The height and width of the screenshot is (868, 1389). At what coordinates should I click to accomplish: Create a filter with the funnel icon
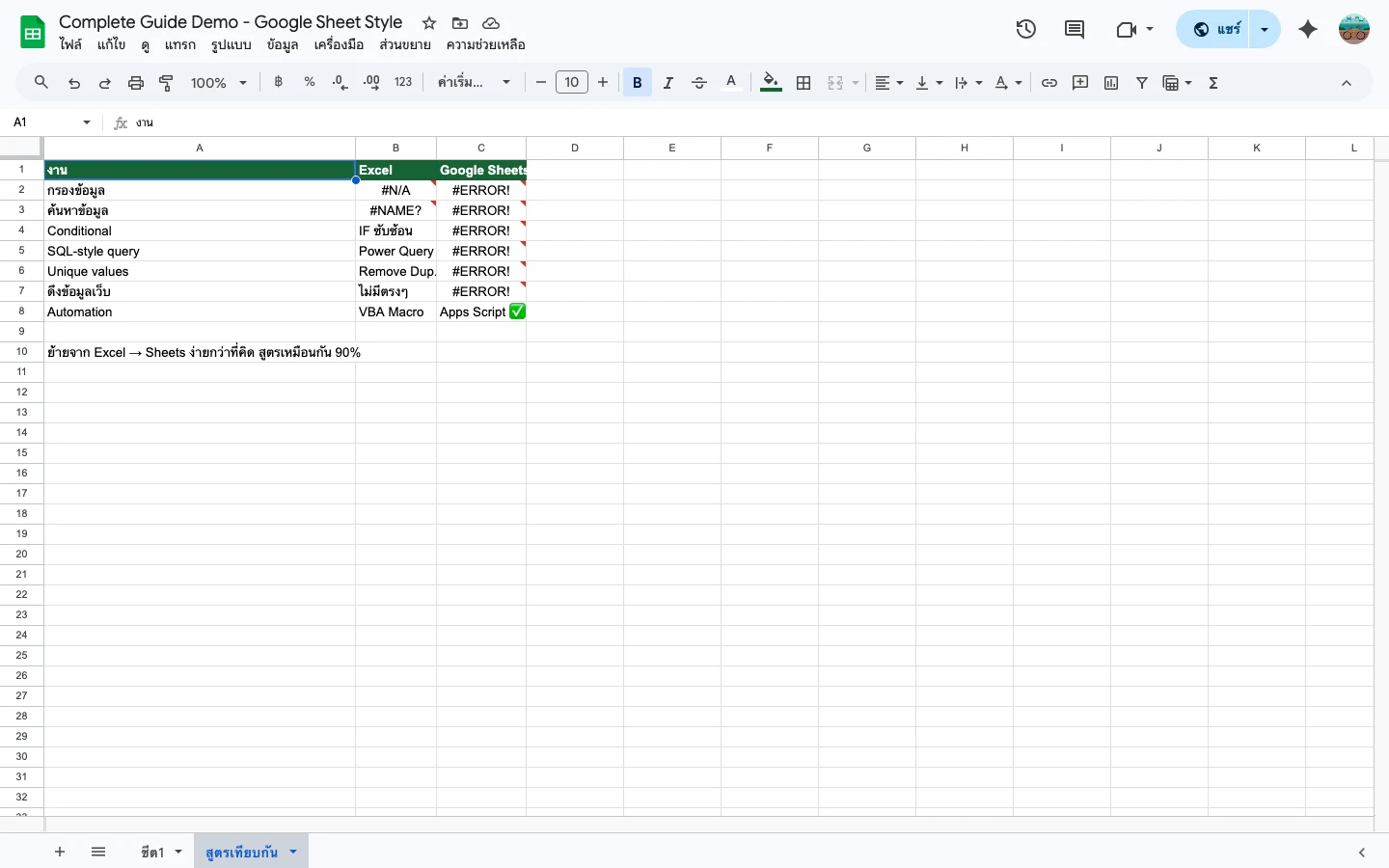[1141, 82]
